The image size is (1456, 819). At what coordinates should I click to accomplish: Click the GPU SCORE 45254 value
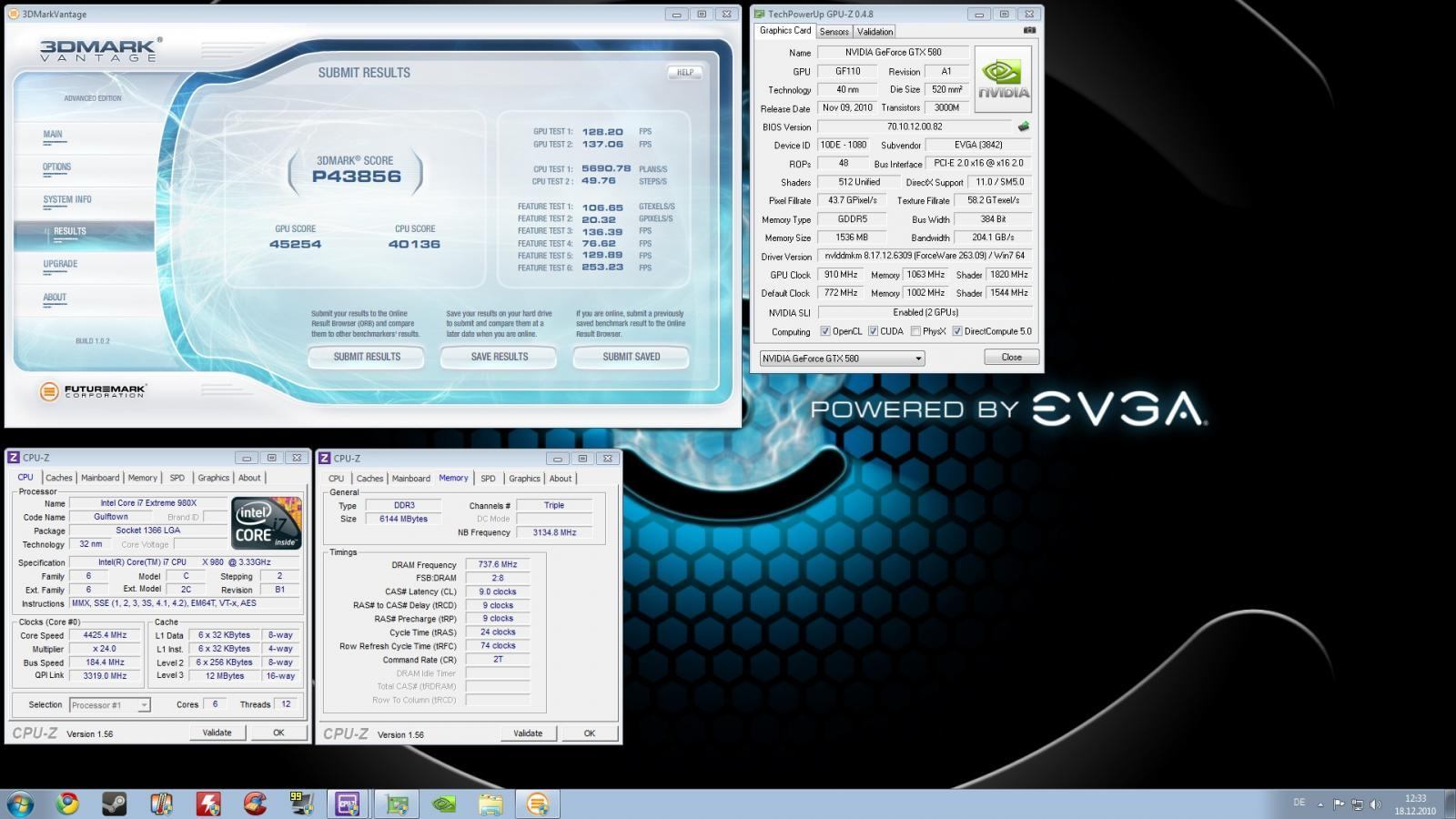295,244
